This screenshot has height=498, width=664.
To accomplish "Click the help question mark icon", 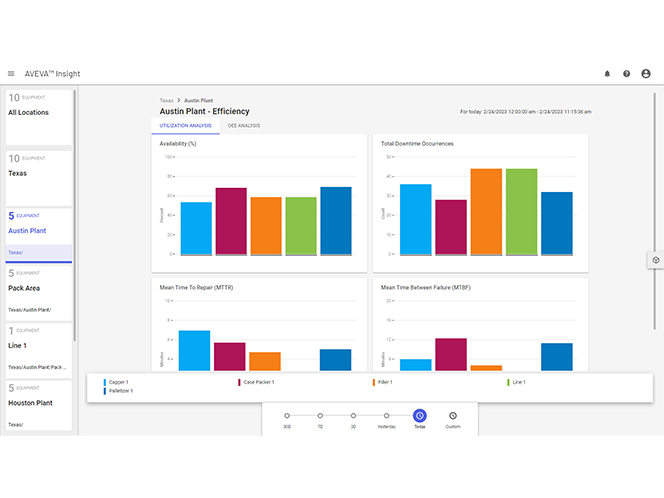I will point(627,73).
